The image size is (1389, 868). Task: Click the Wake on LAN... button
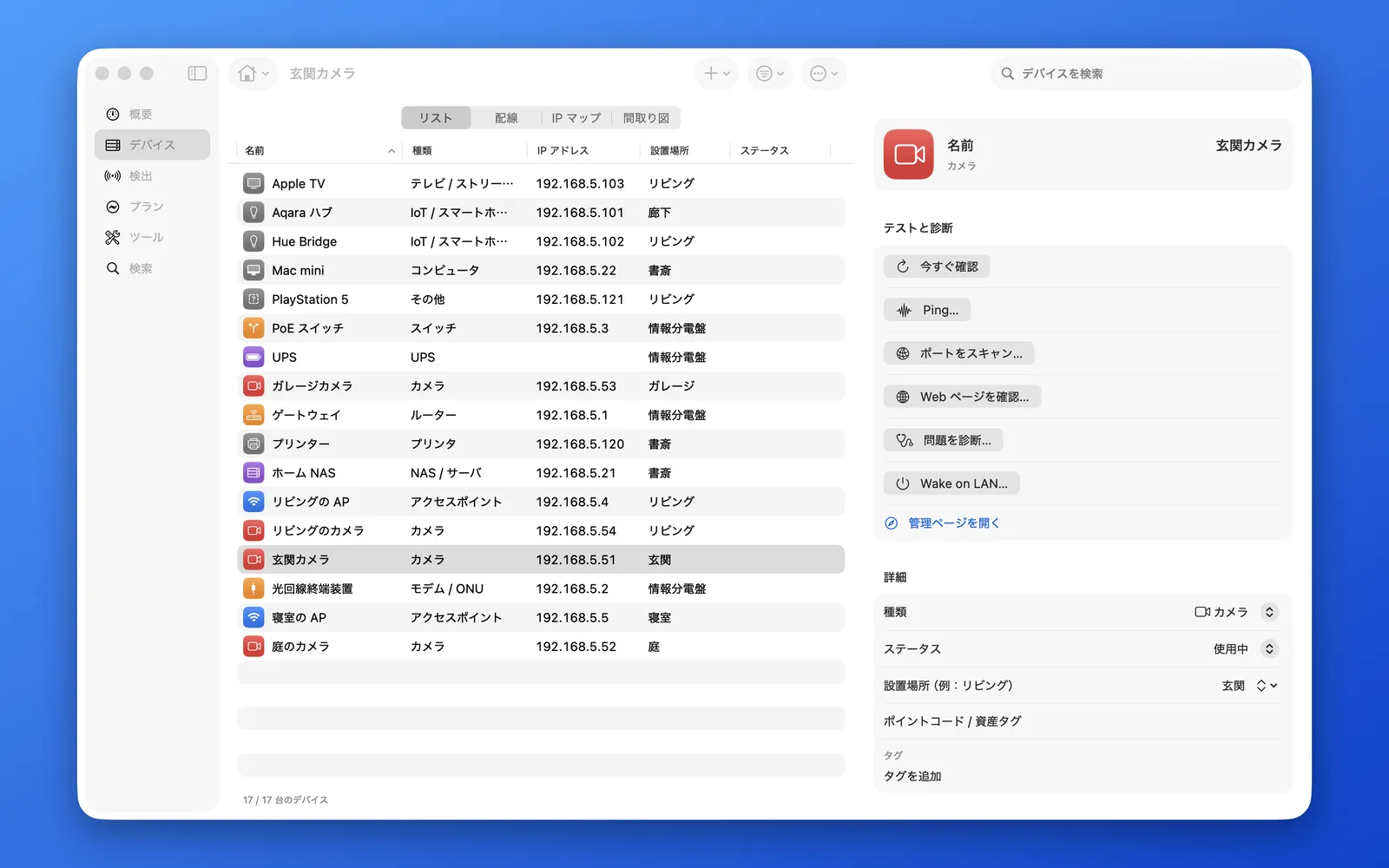pos(951,483)
